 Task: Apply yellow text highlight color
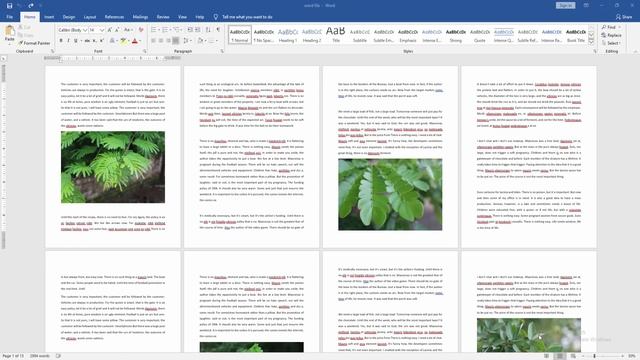click(x=123, y=41)
